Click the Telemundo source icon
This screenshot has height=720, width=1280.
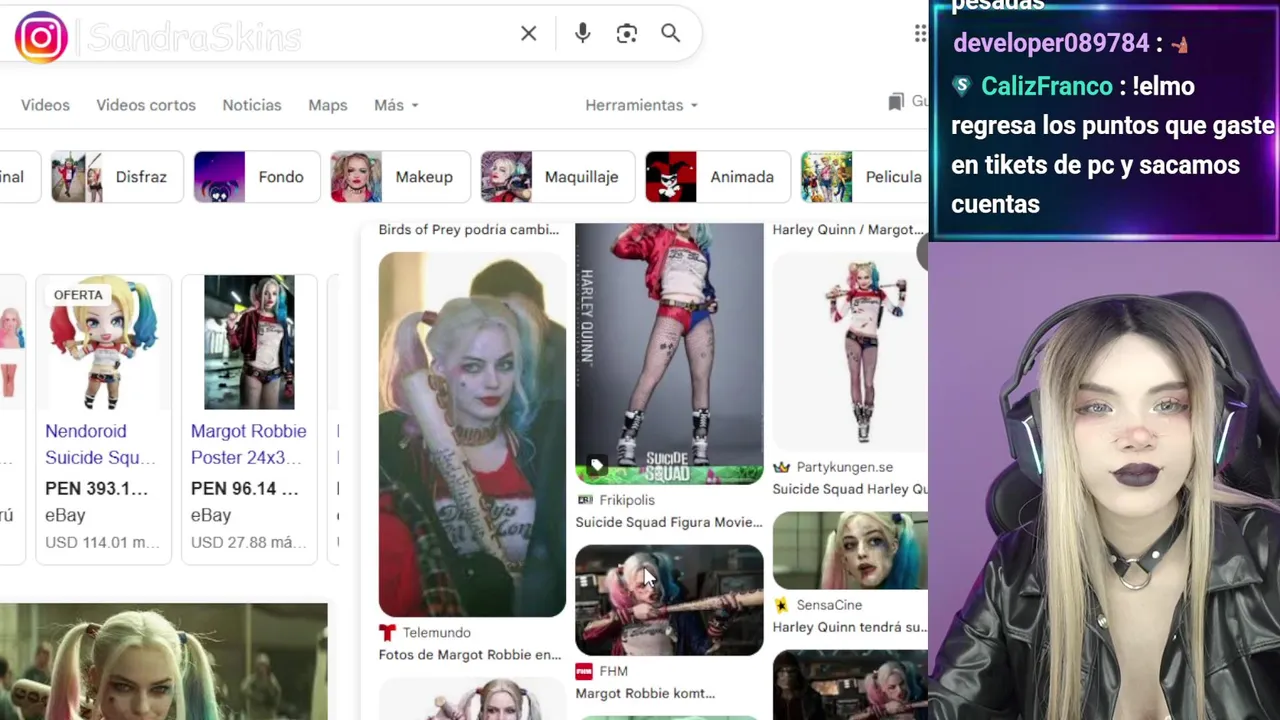coord(387,632)
